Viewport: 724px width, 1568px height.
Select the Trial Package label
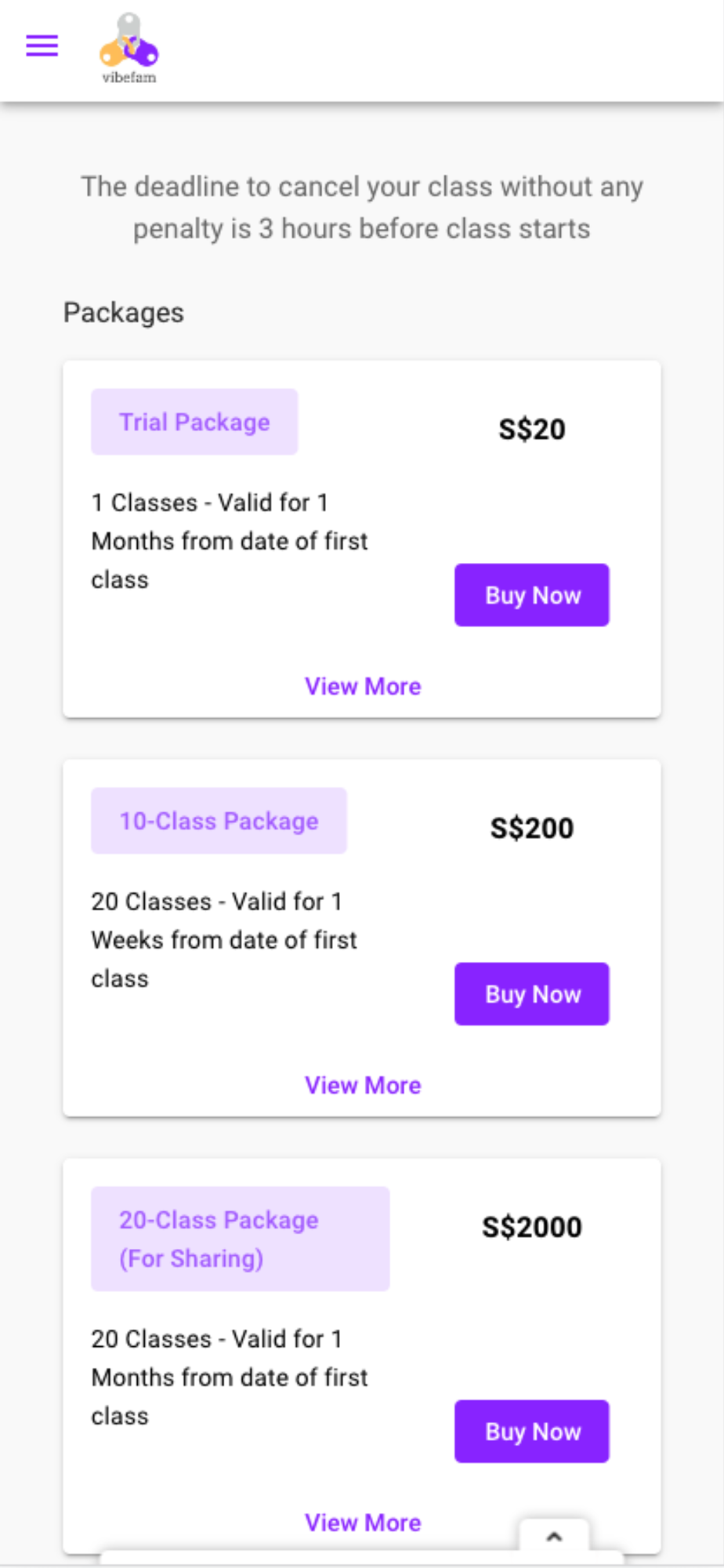click(x=194, y=422)
